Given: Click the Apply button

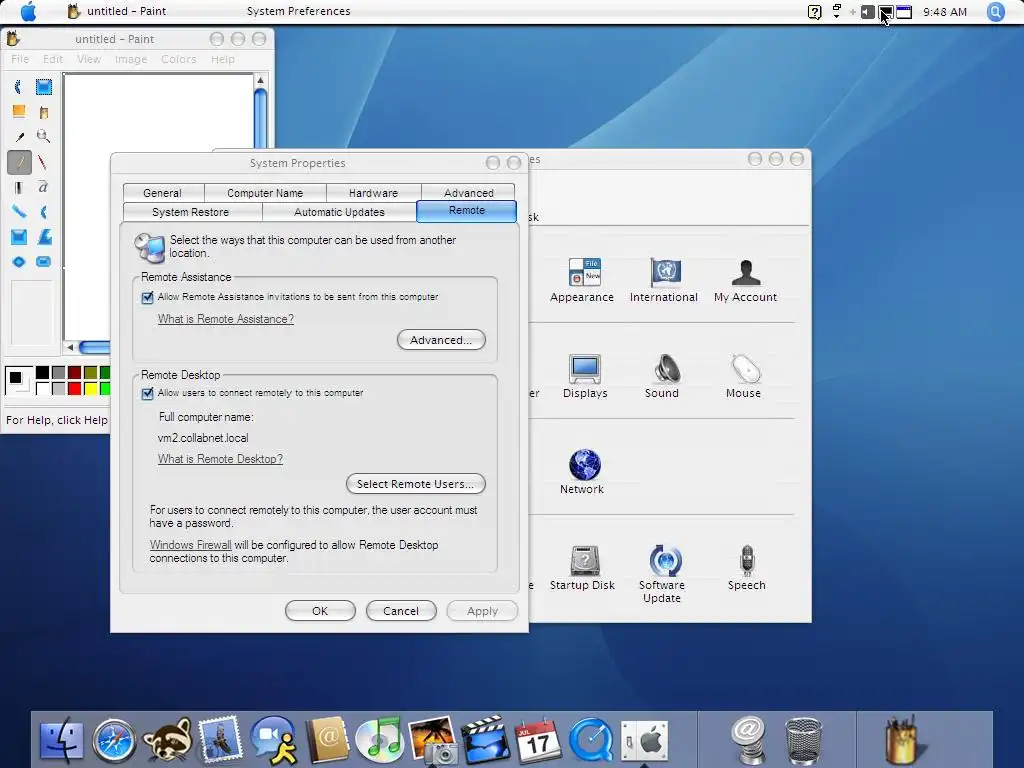Looking at the screenshot, I should coord(482,611).
